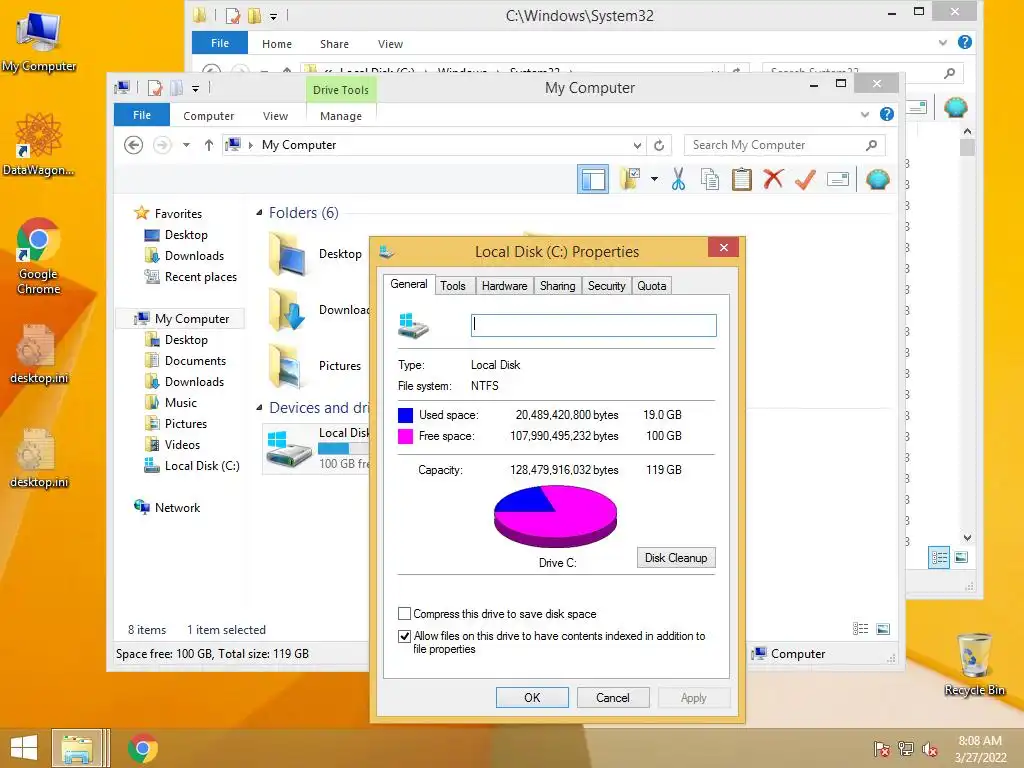Viewport: 1024px width, 768px height.
Task: Open the Quota tab
Action: 652,286
